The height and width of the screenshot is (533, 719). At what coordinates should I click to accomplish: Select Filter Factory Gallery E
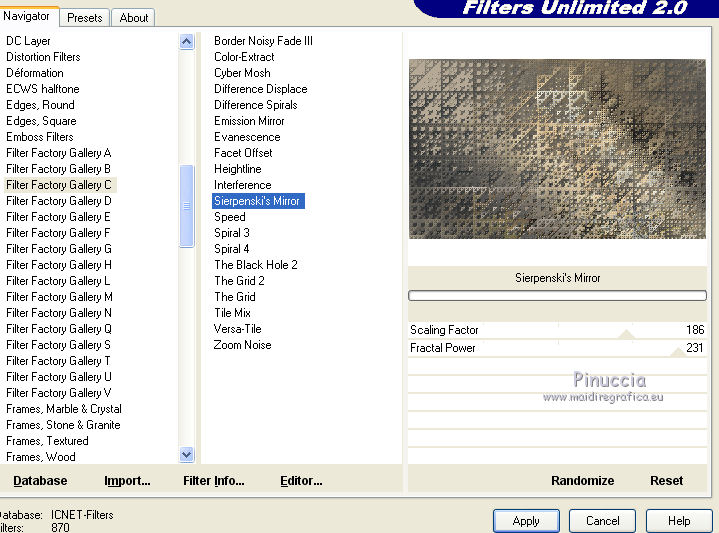pos(58,217)
